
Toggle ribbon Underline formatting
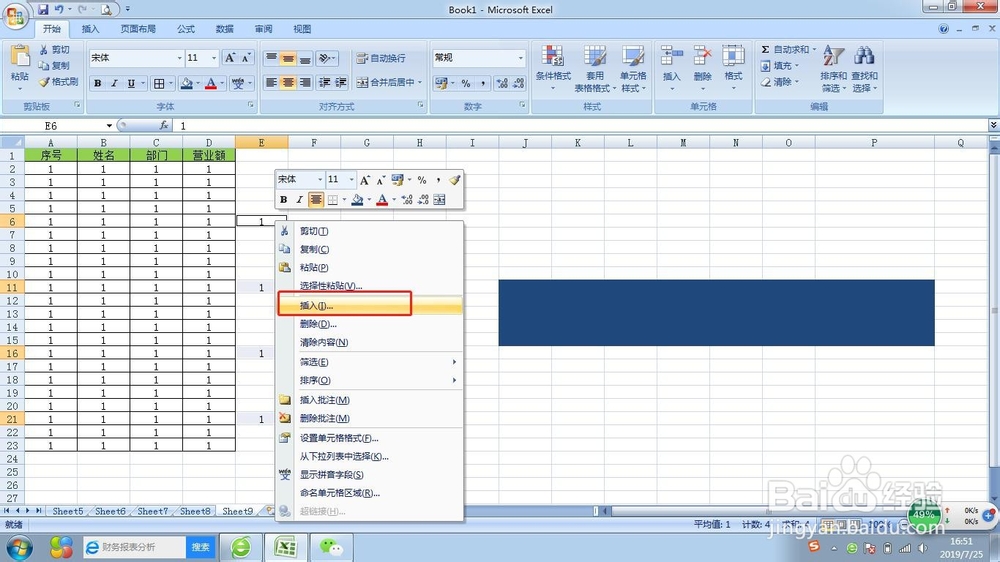[131, 83]
